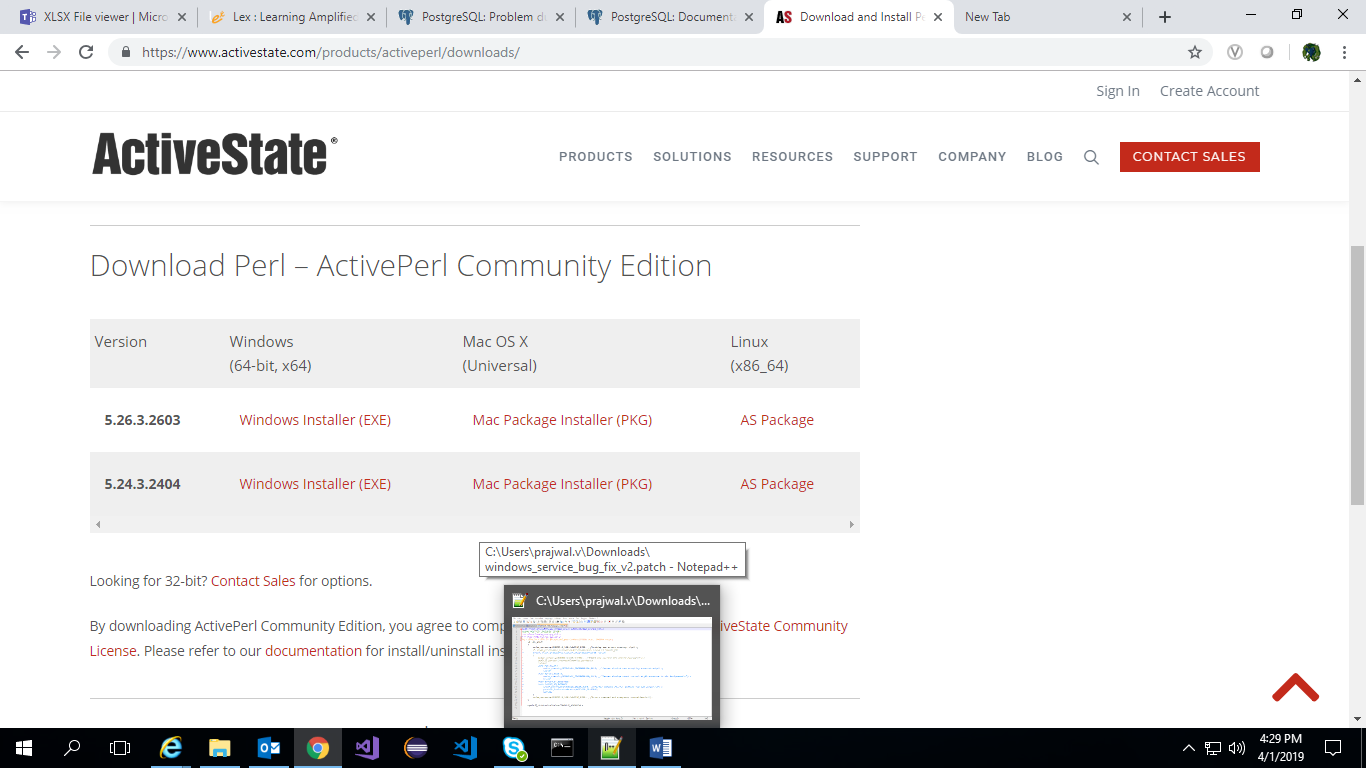Launch Visual Studio Code from taskbar

[x=465, y=747]
